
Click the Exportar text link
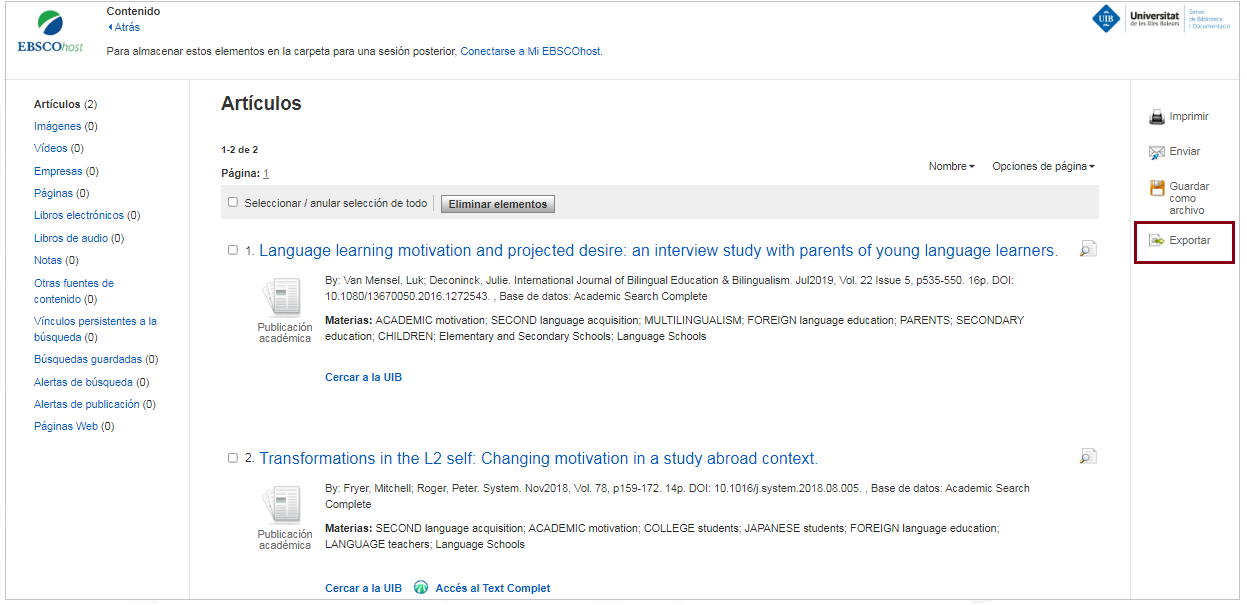click(x=1190, y=240)
